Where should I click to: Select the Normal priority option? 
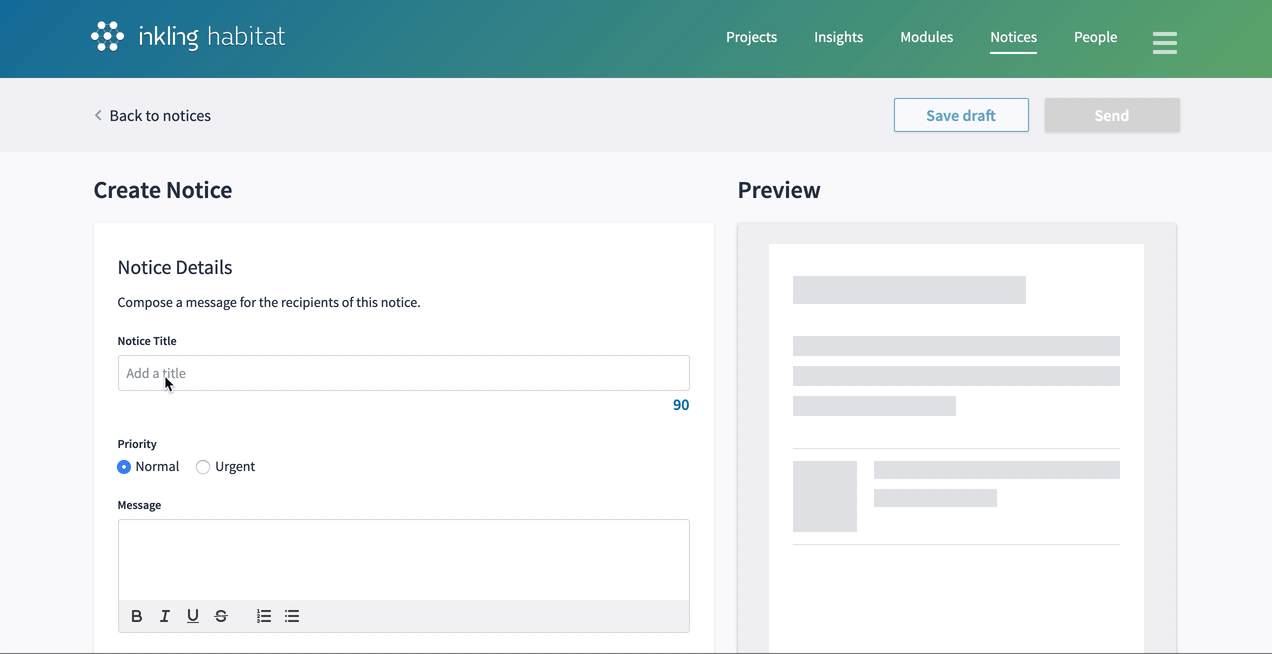click(x=124, y=467)
